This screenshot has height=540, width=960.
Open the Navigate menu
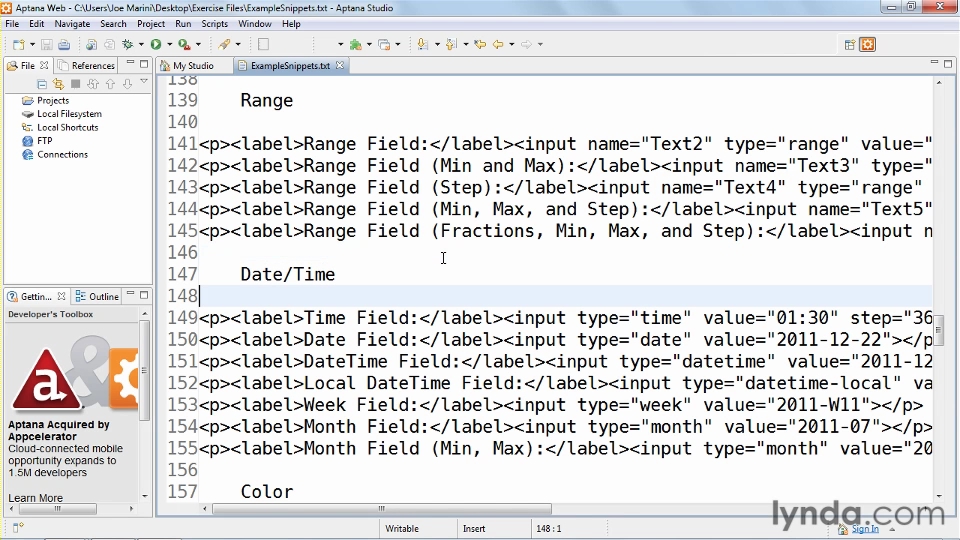(x=72, y=24)
